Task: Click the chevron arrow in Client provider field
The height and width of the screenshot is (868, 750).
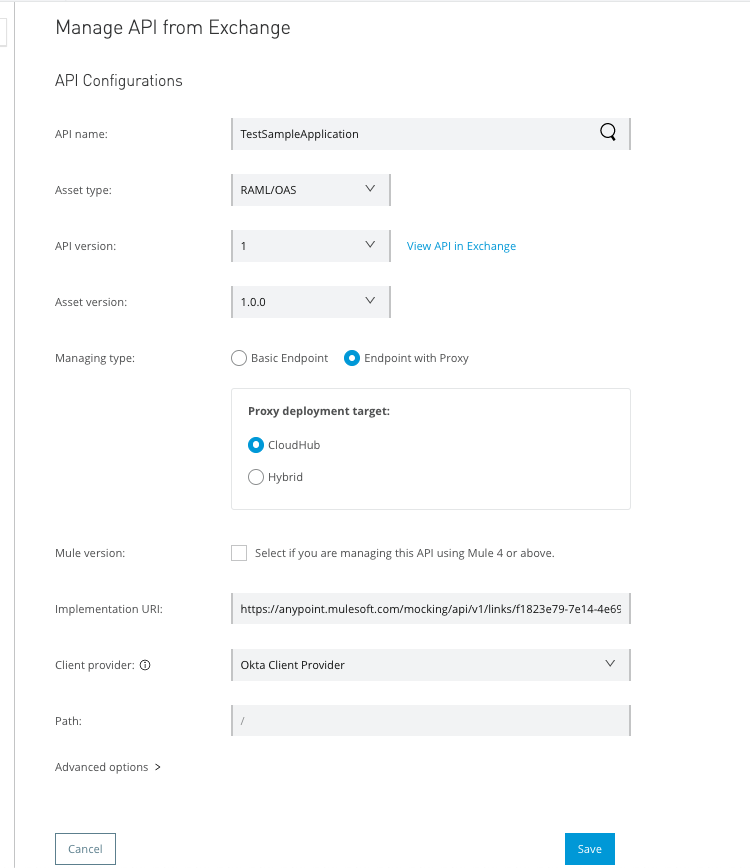Action: 611,663
